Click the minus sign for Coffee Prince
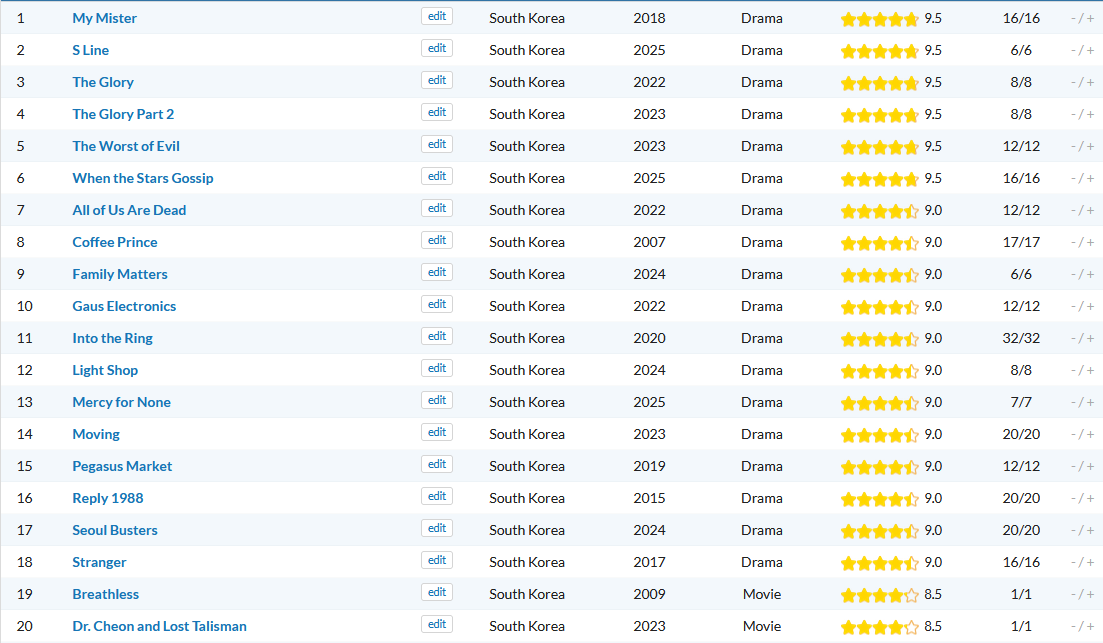The width and height of the screenshot is (1103, 643). click(1073, 242)
